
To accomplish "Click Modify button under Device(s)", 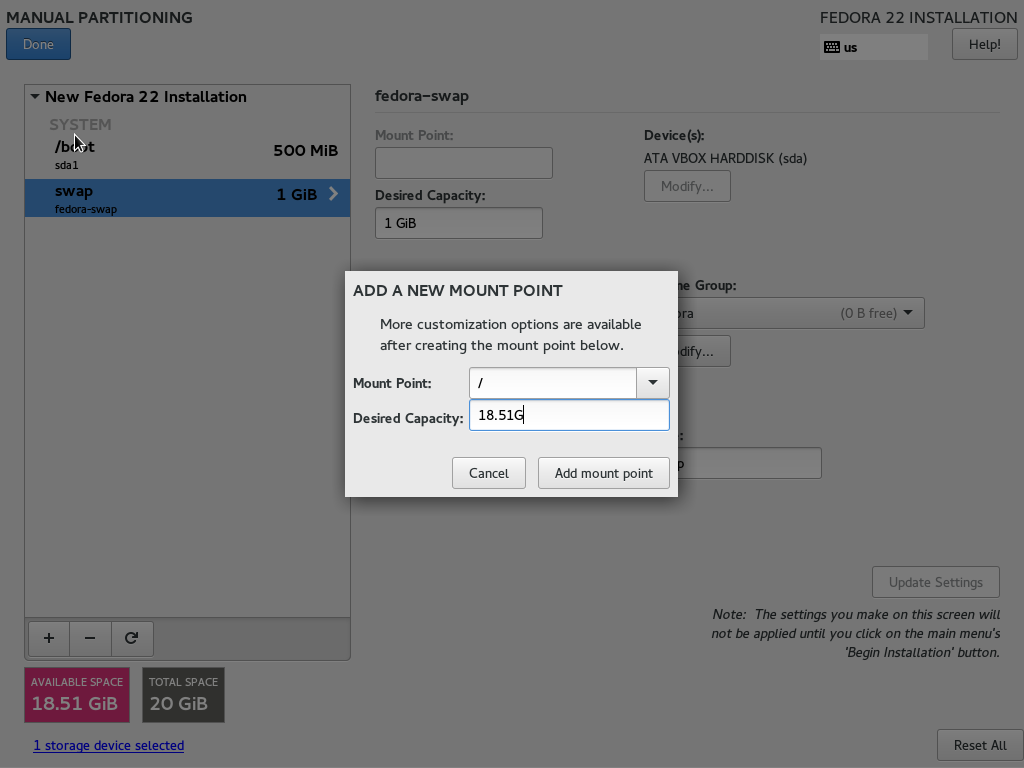I will (687, 186).
